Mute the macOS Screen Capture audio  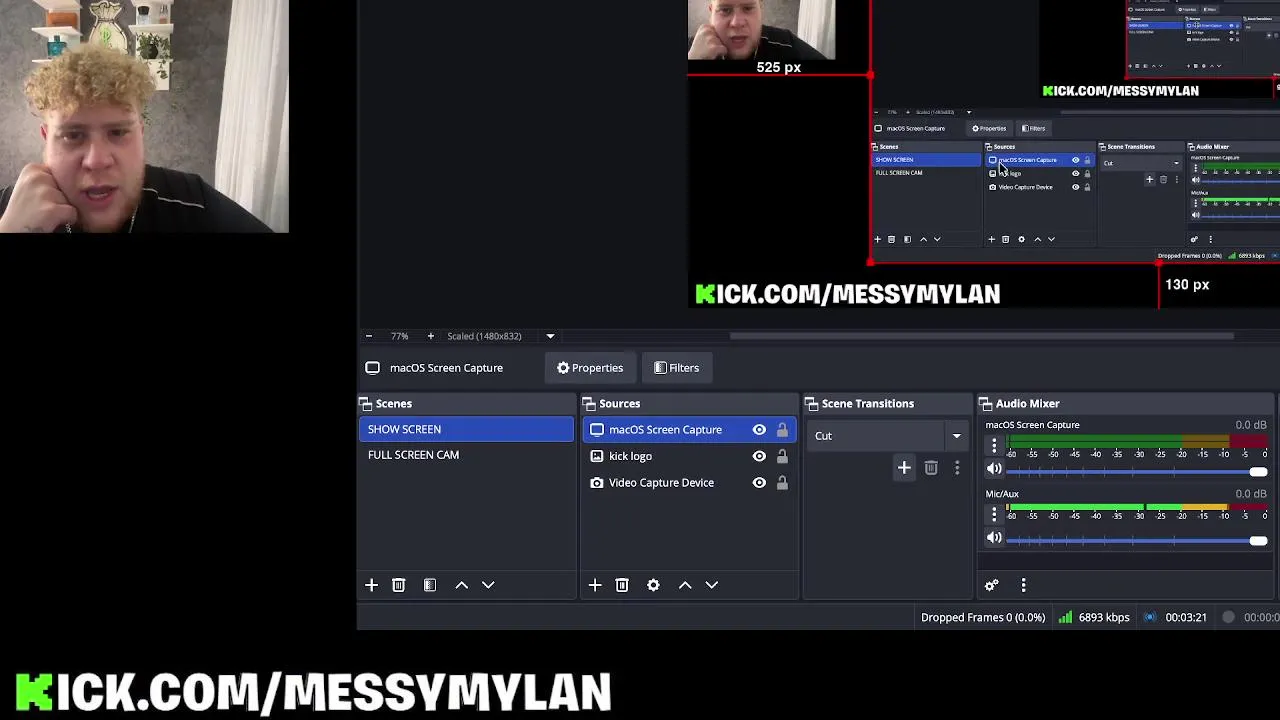point(994,469)
